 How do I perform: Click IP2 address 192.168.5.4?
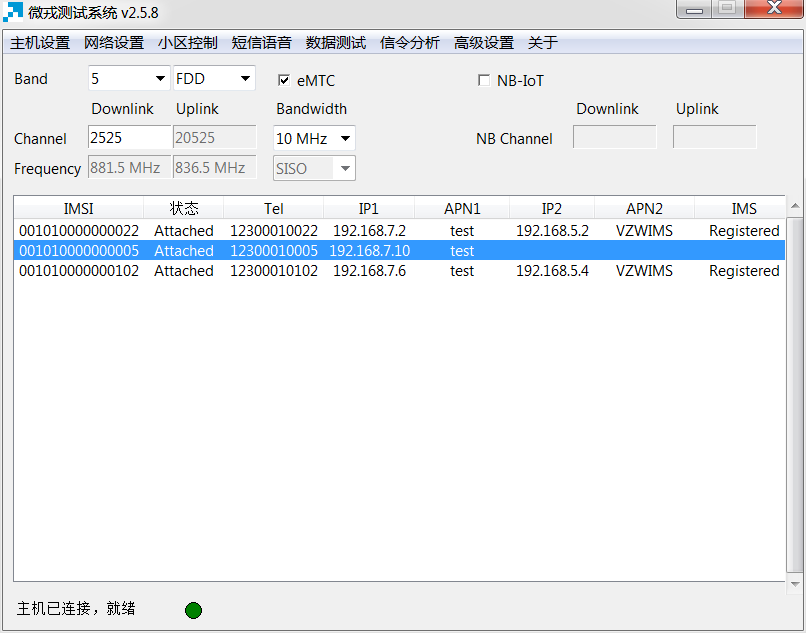552,270
